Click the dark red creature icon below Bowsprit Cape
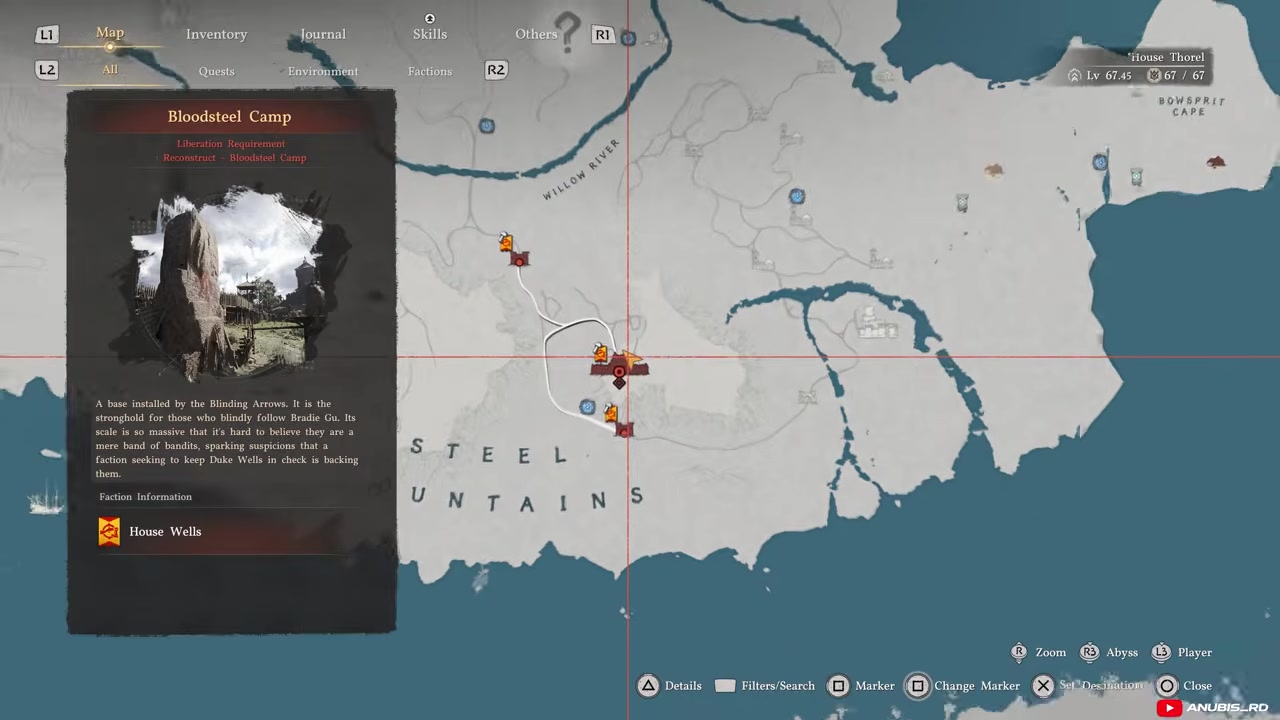Viewport: 1280px width, 720px height. point(1215,162)
